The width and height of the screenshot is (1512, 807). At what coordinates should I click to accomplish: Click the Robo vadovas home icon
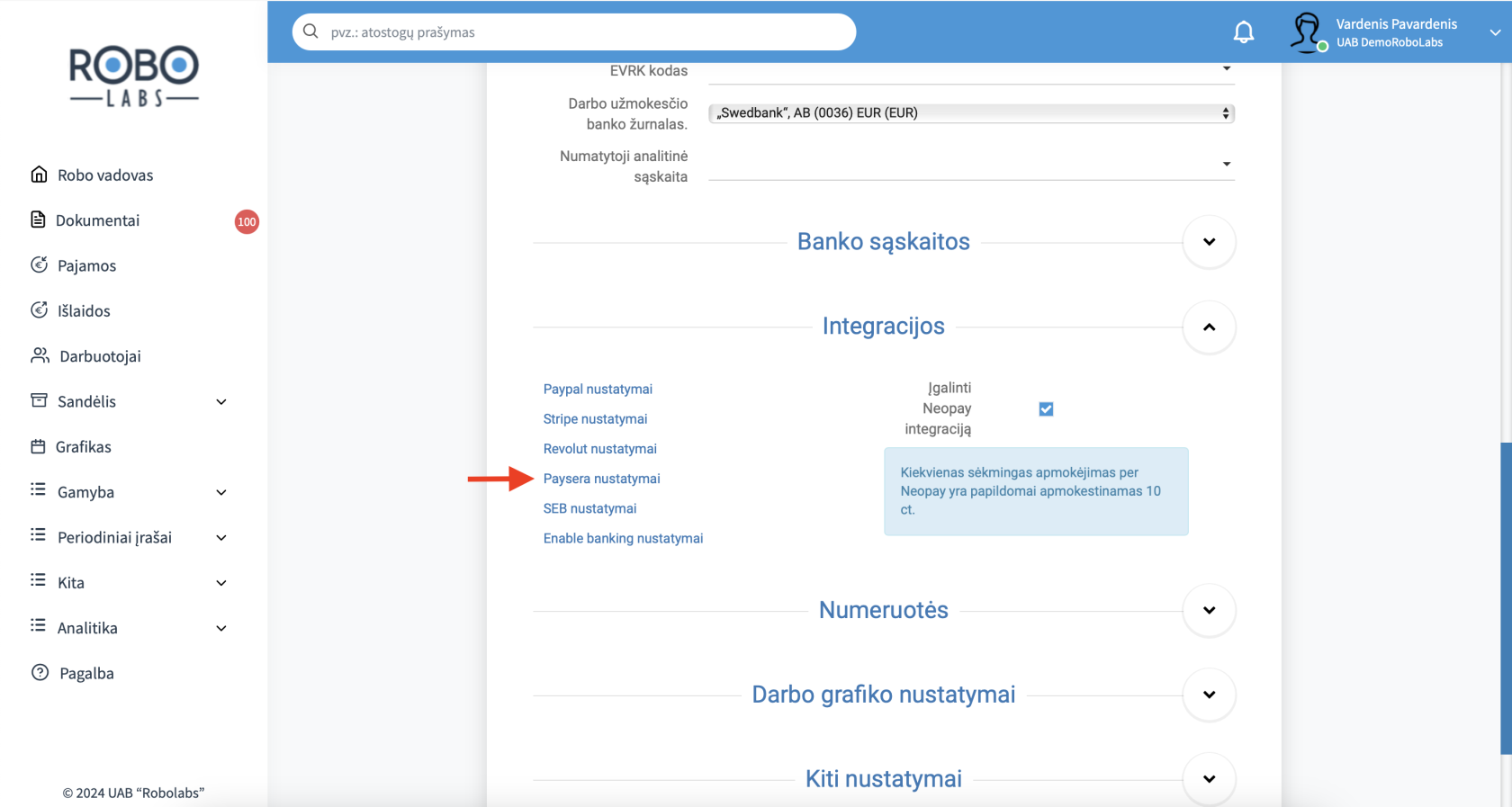click(39, 174)
